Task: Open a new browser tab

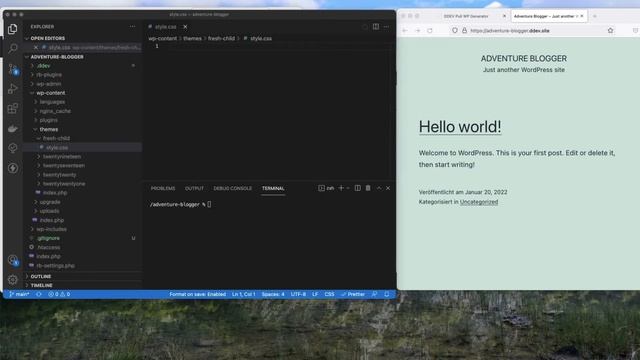Action: (594, 16)
